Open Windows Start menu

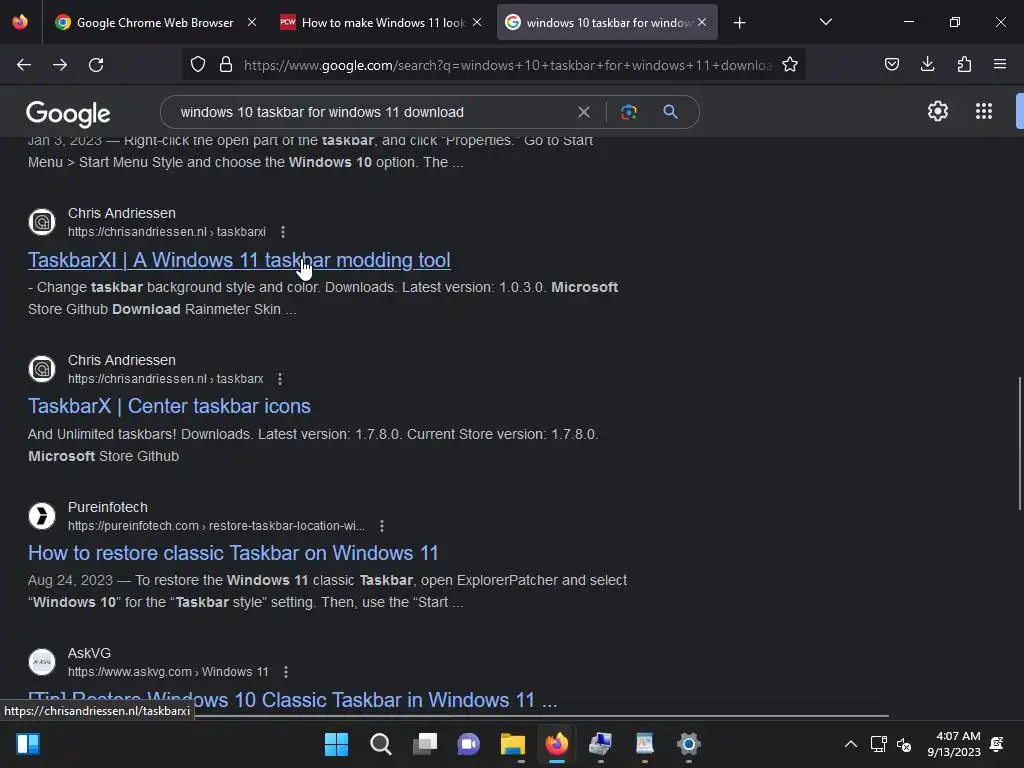(x=336, y=744)
